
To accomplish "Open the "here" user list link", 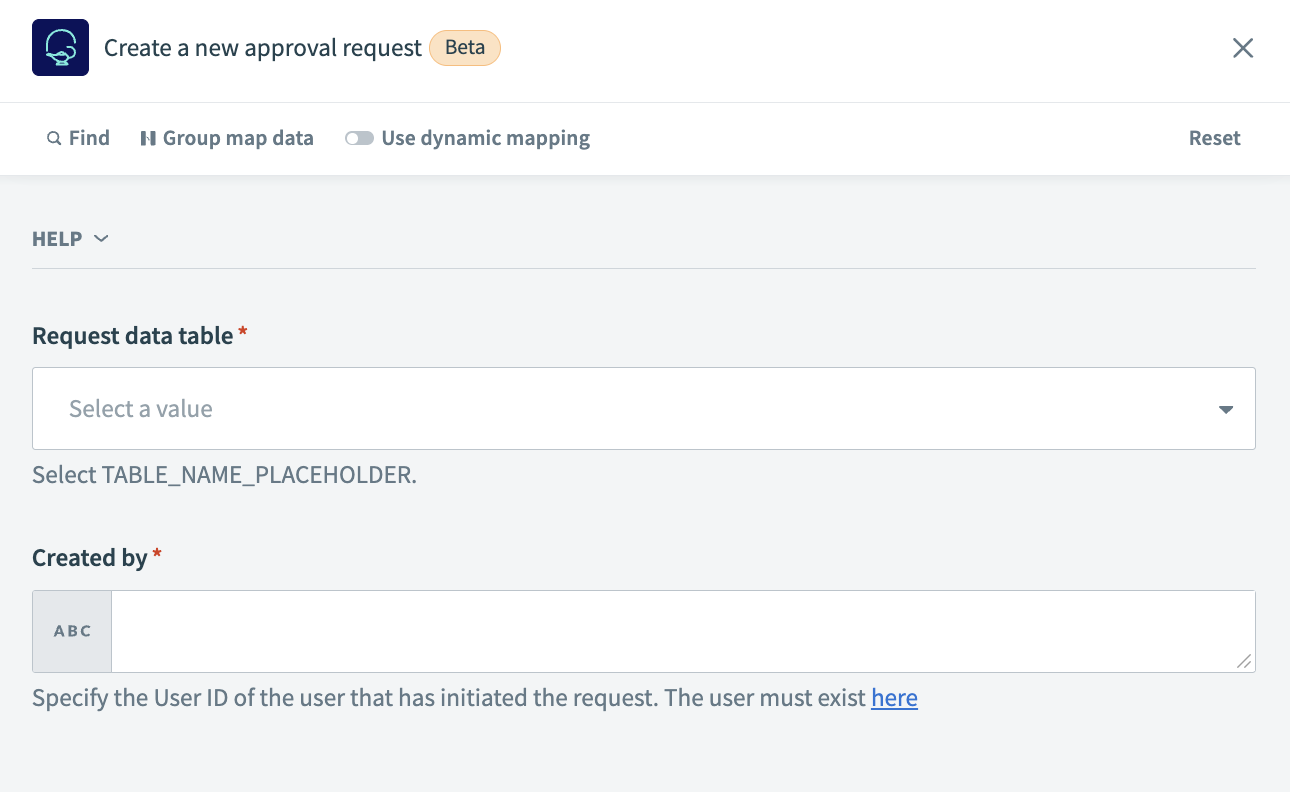I will point(893,698).
